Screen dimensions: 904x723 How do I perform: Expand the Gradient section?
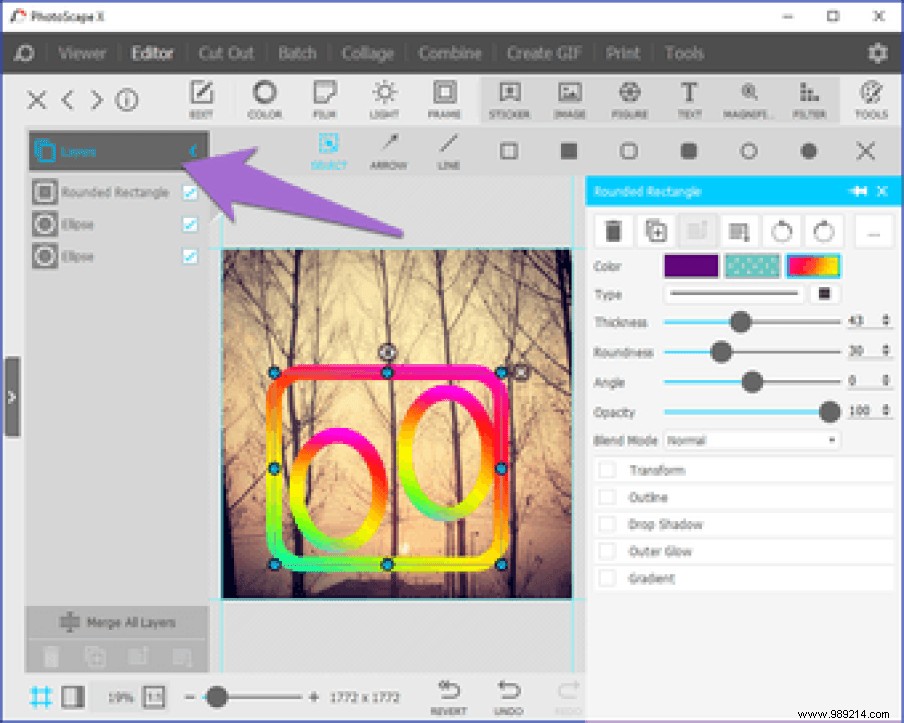pyautogui.click(x=608, y=578)
